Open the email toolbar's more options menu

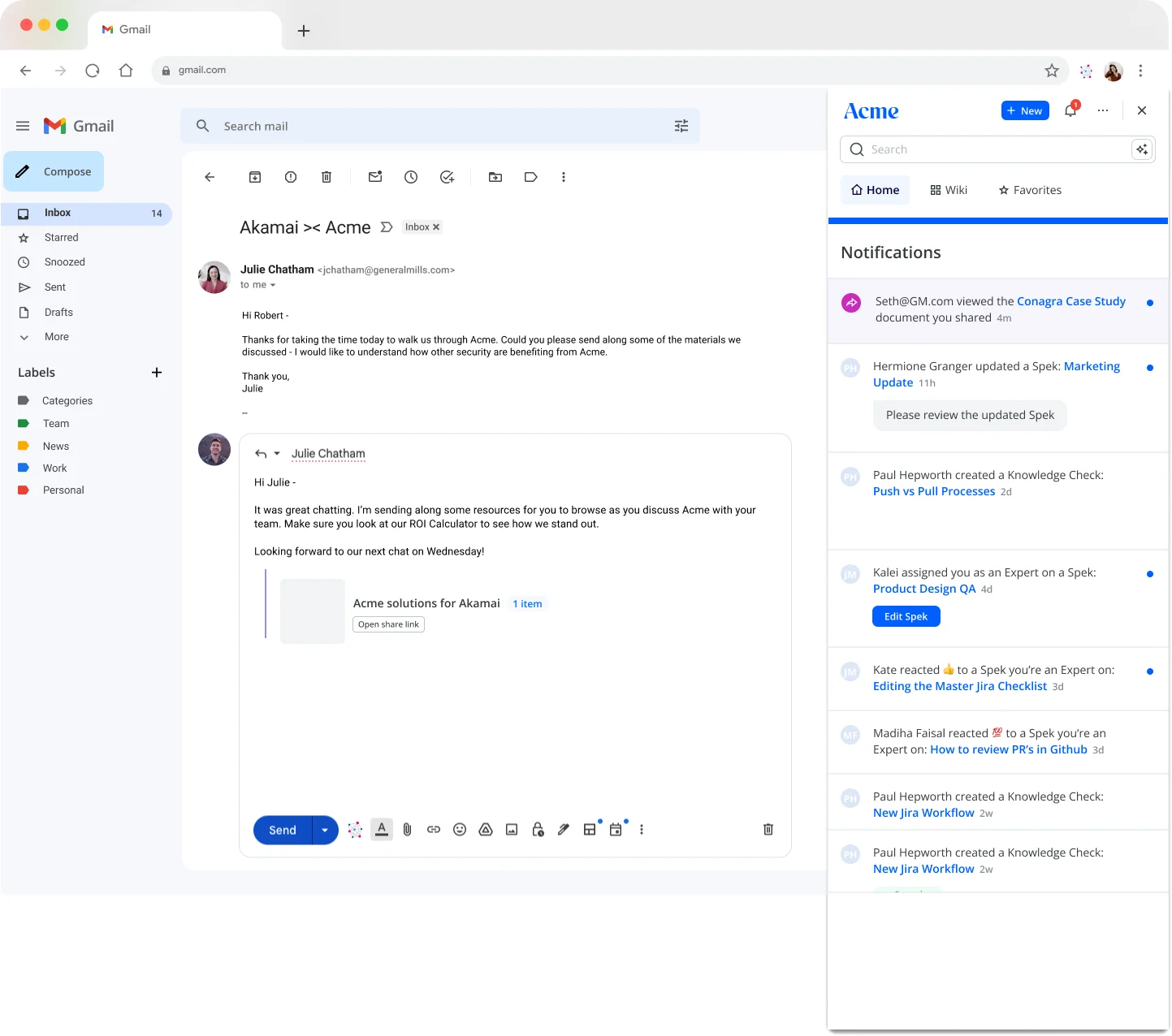click(x=564, y=177)
